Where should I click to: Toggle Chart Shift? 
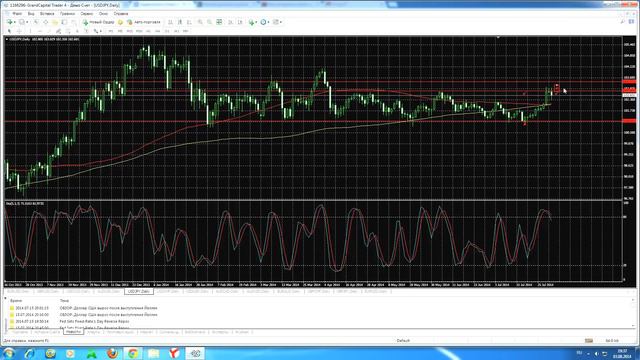[240, 22]
